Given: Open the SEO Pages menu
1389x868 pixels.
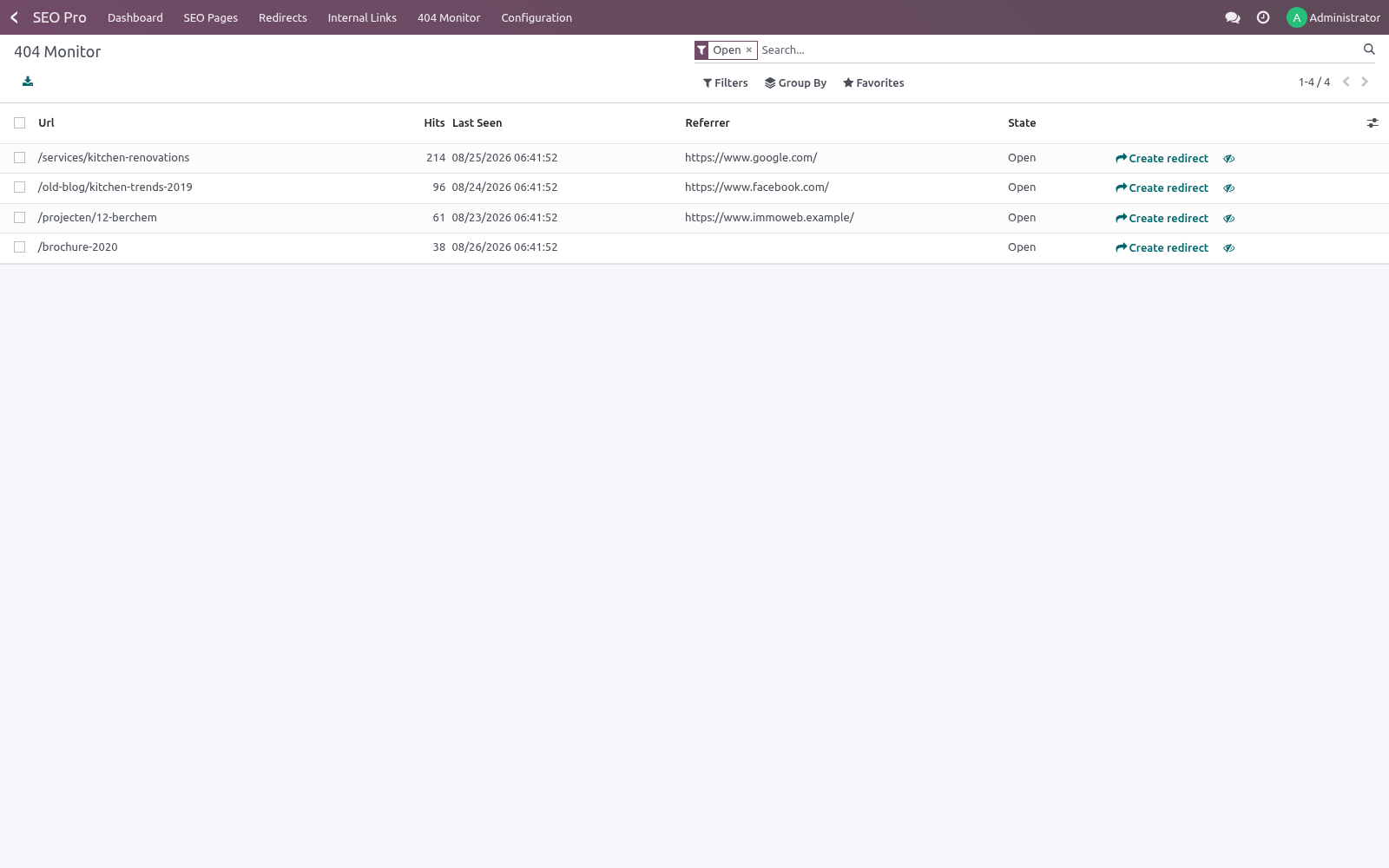Looking at the screenshot, I should coord(211,17).
